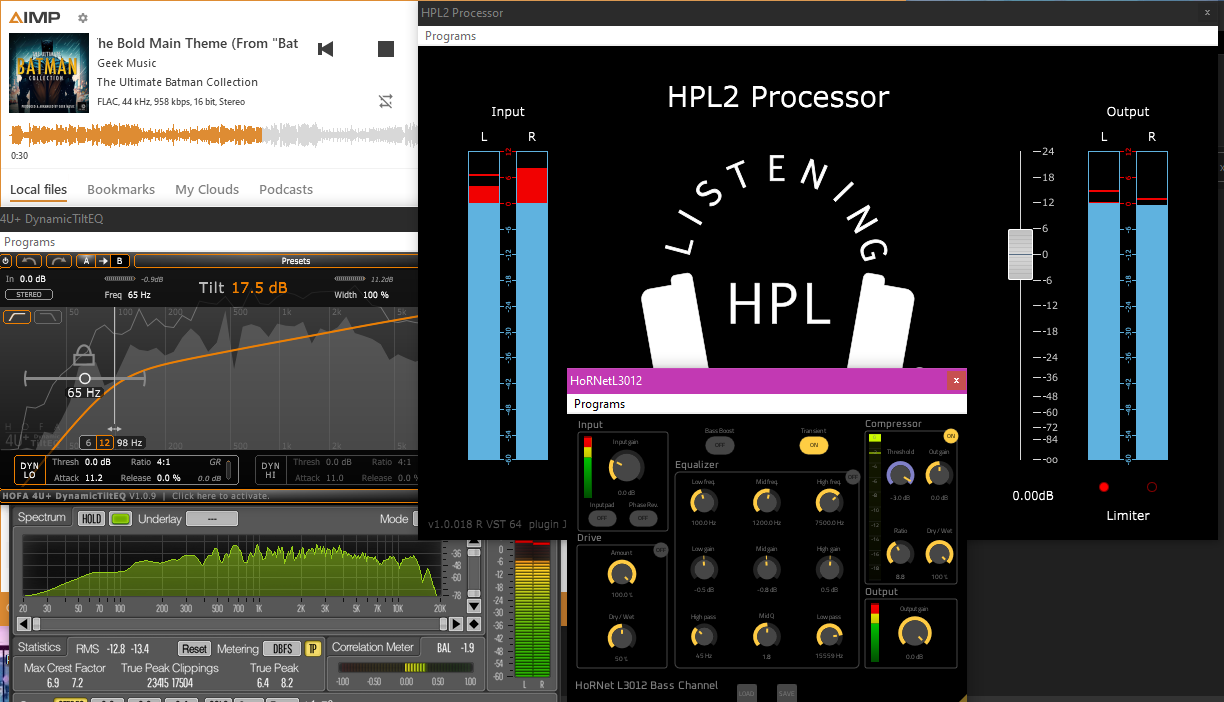Open AIMP settings gear icon
The height and width of the screenshot is (702, 1224).
pos(83,18)
